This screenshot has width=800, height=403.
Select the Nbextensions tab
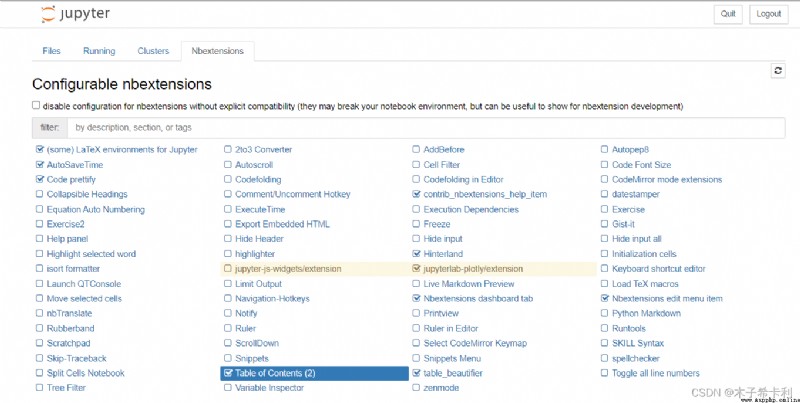point(217,51)
